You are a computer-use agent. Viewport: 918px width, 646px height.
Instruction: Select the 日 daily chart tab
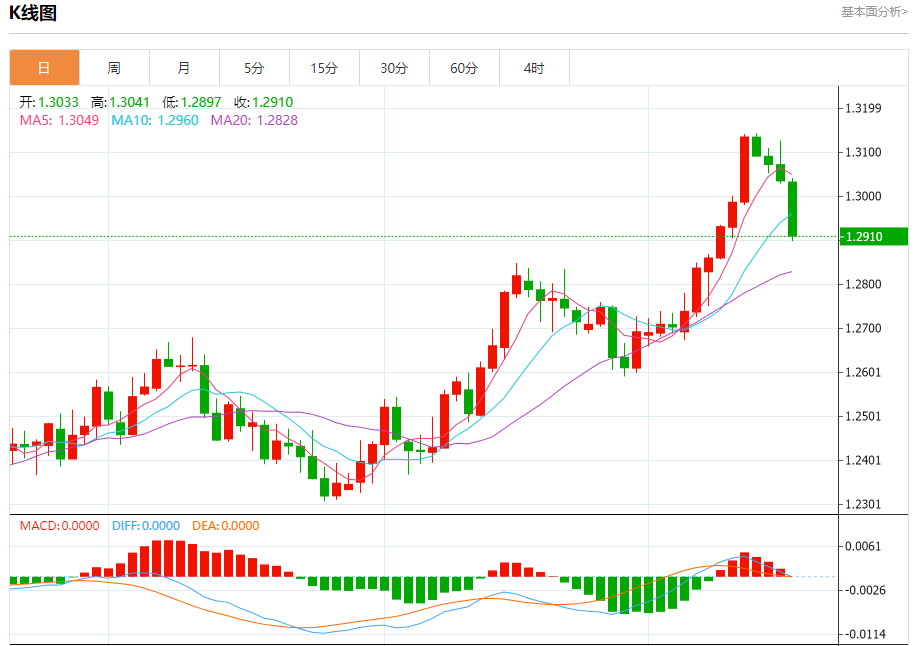click(x=44, y=68)
